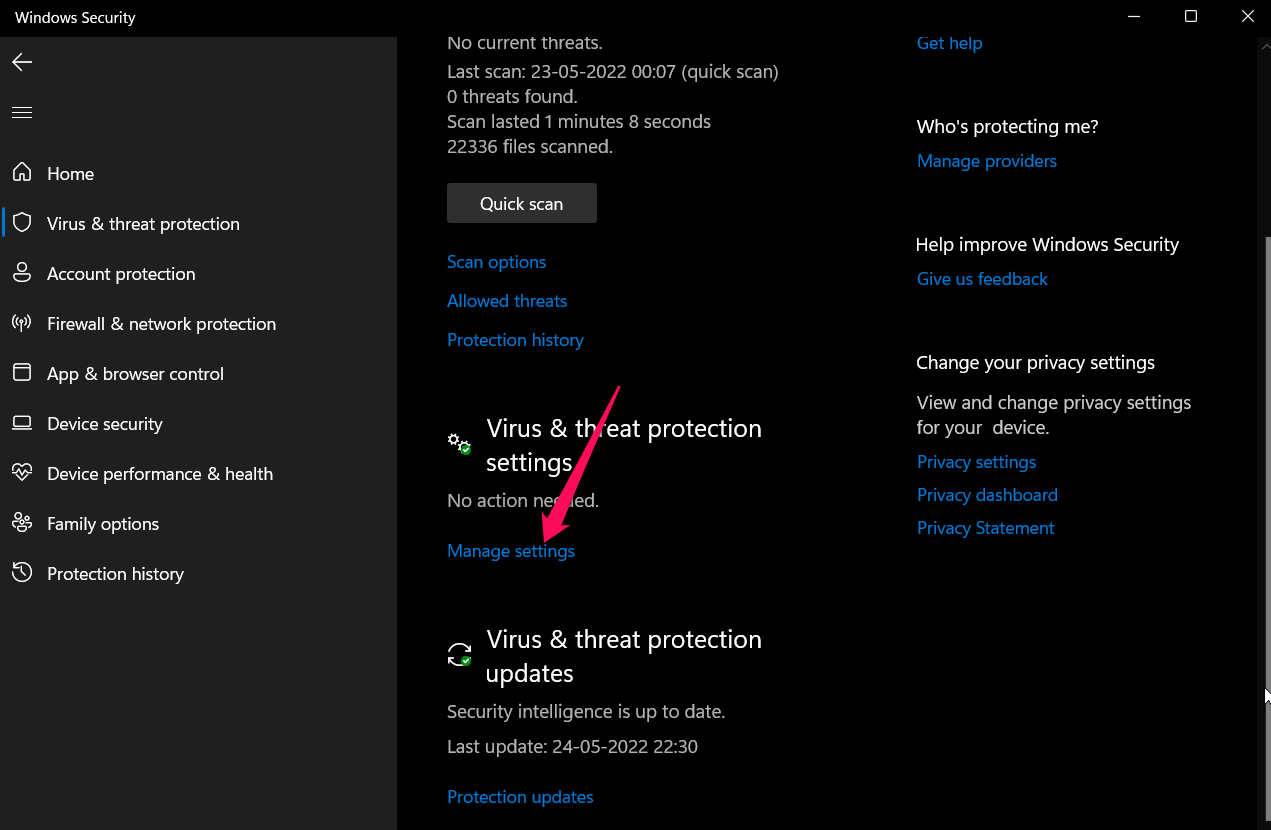Click the Device security laptop icon
This screenshot has height=830, width=1271.
tap(22, 423)
